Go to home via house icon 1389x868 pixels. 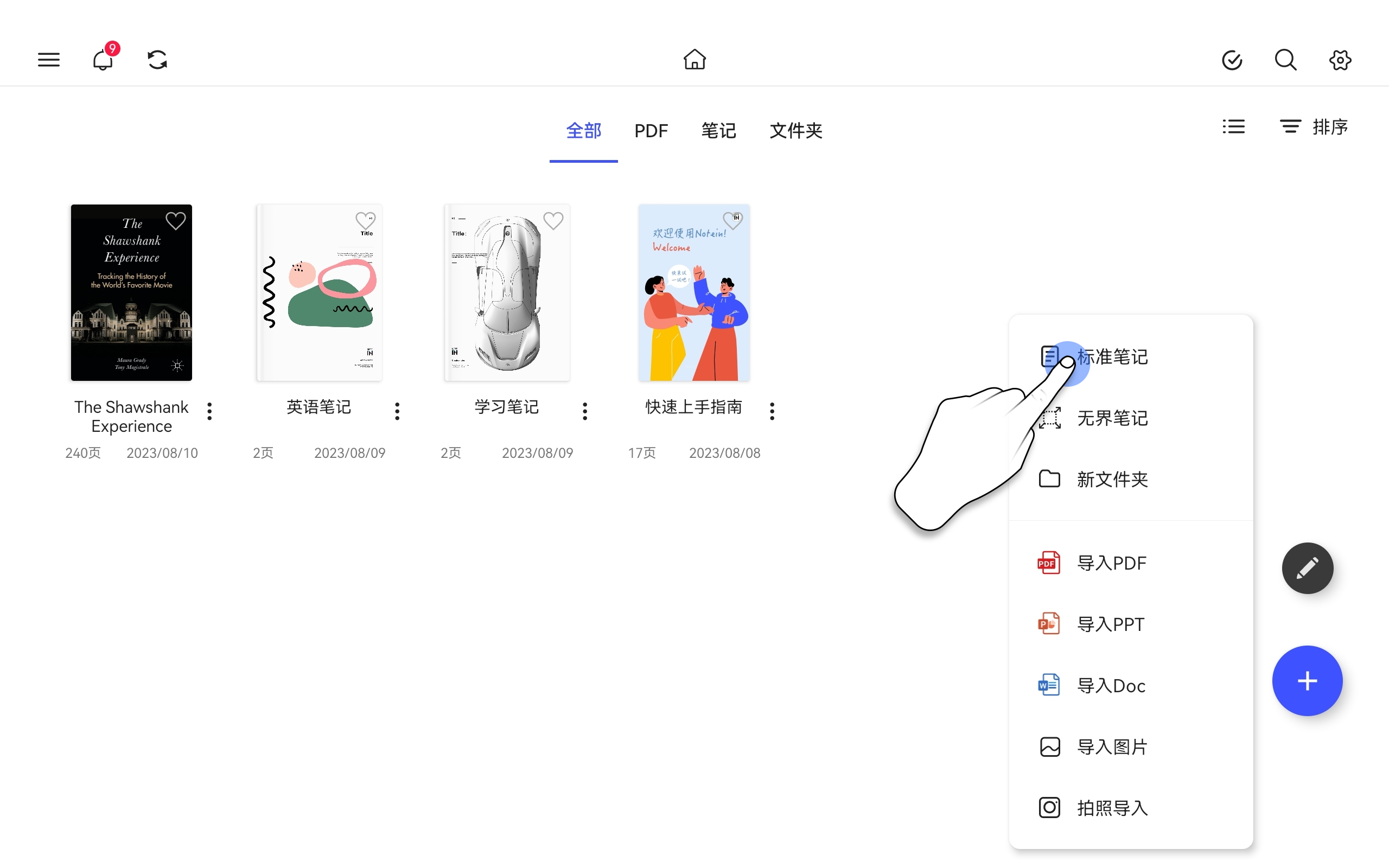pyautogui.click(x=694, y=60)
